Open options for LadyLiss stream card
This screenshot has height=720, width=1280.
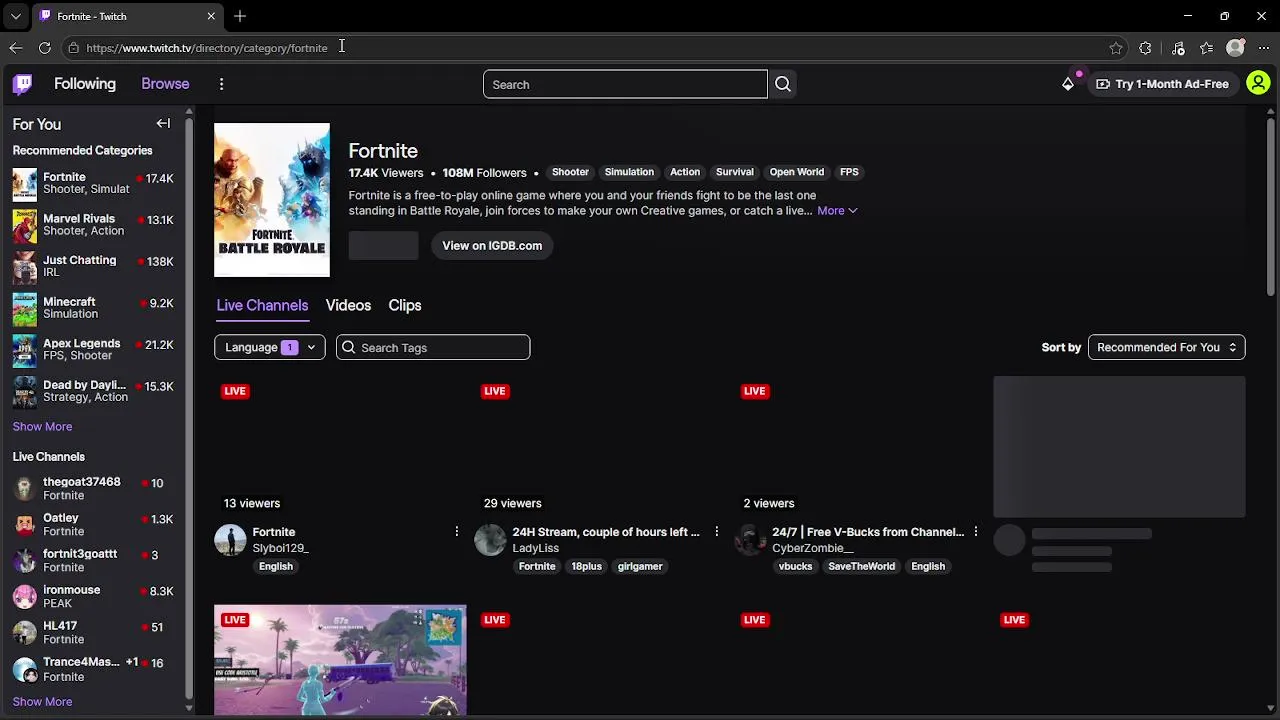coord(716,532)
